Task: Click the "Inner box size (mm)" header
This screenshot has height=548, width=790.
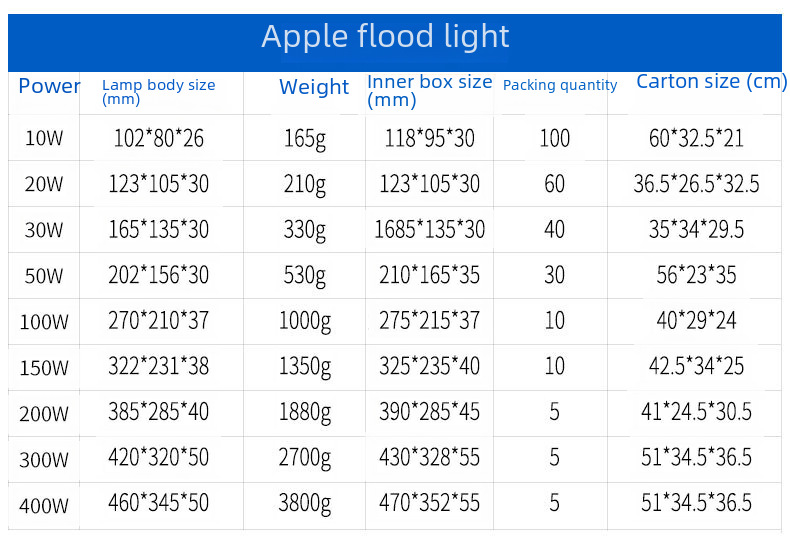Action: [x=429, y=91]
